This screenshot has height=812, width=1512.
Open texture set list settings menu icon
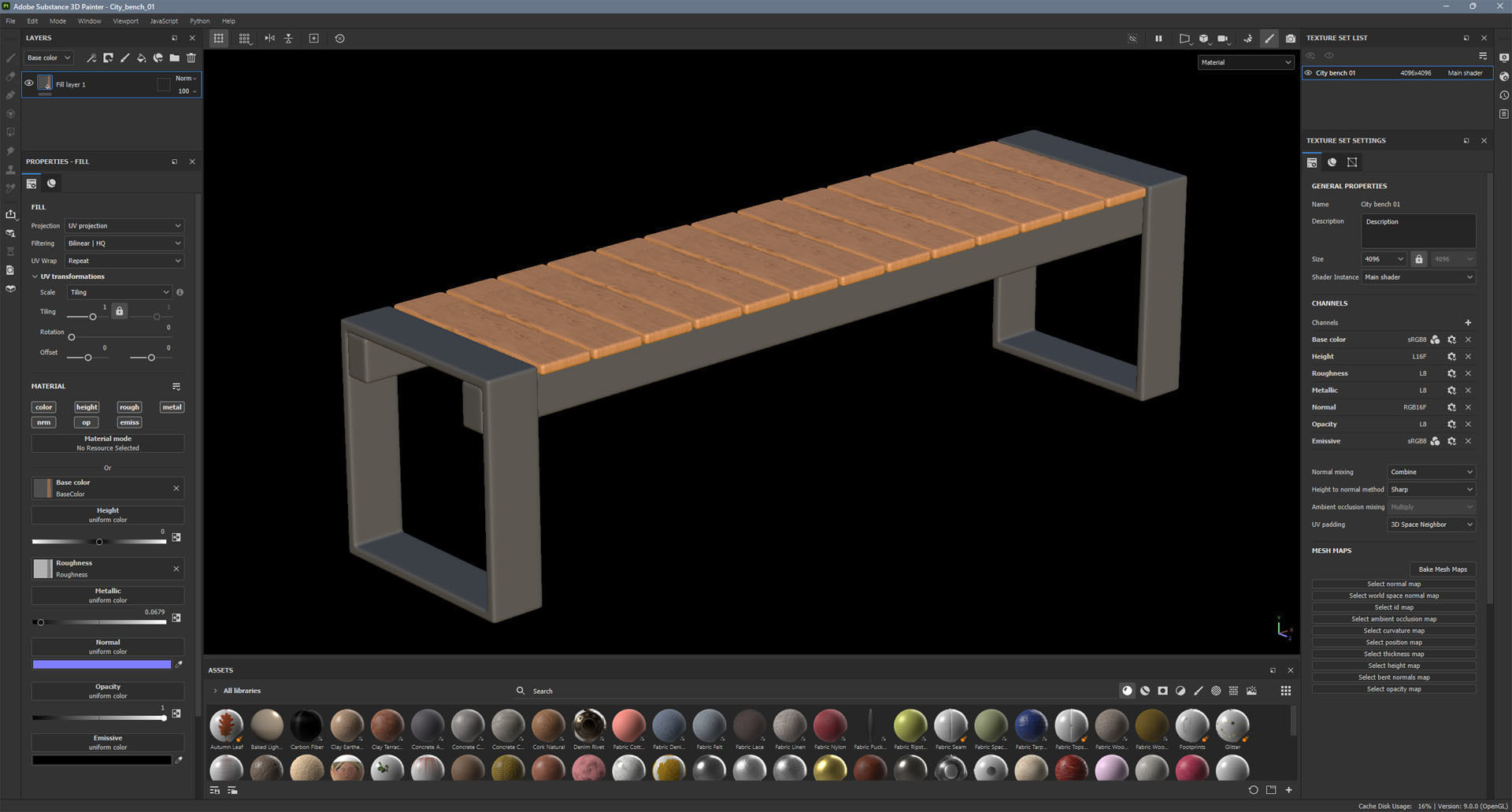(x=1483, y=56)
